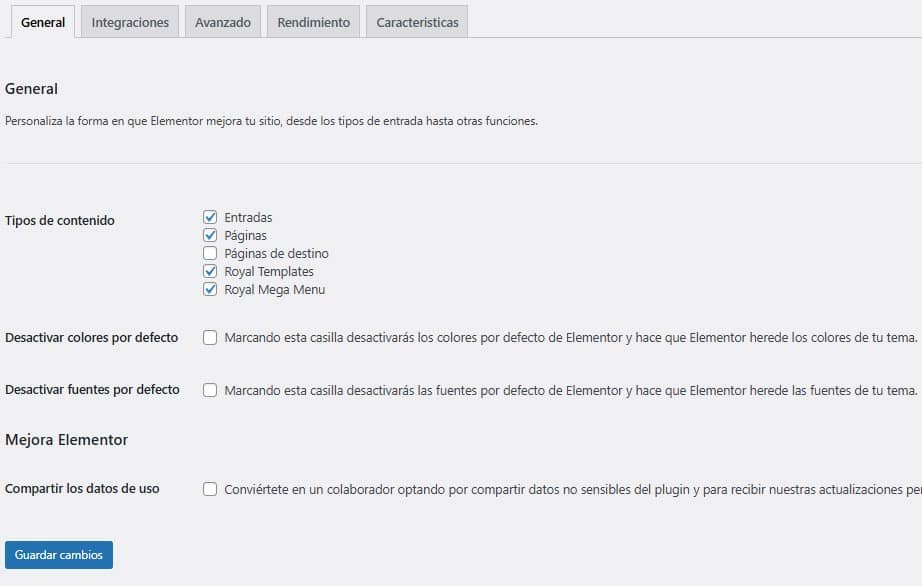Click the Desactivar colores por defecto label
Viewport: 922px width, 586px height.
pos(92,338)
